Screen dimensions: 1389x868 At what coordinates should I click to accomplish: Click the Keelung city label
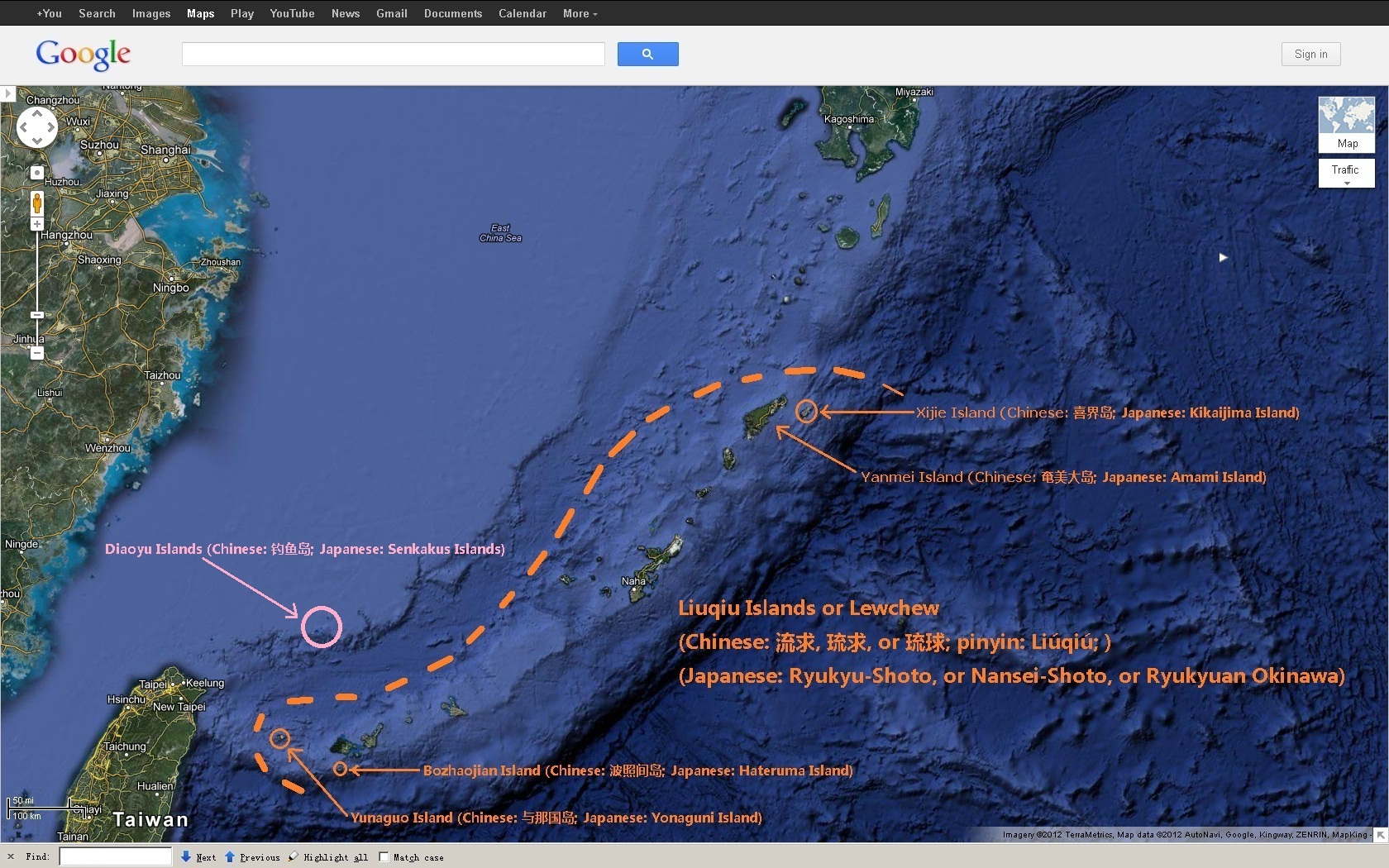pos(205,683)
